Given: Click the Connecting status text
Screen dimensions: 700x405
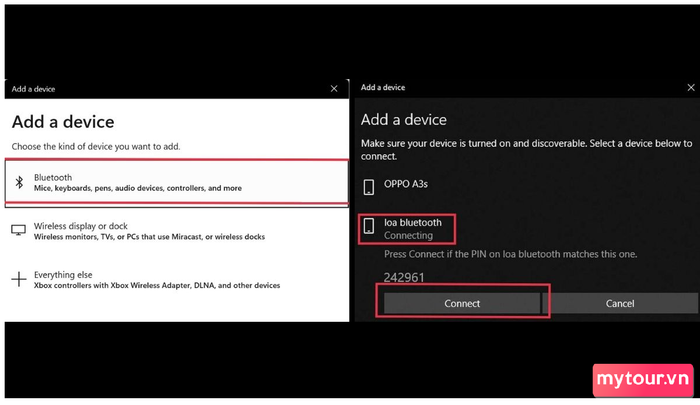Looking at the screenshot, I should 408,235.
